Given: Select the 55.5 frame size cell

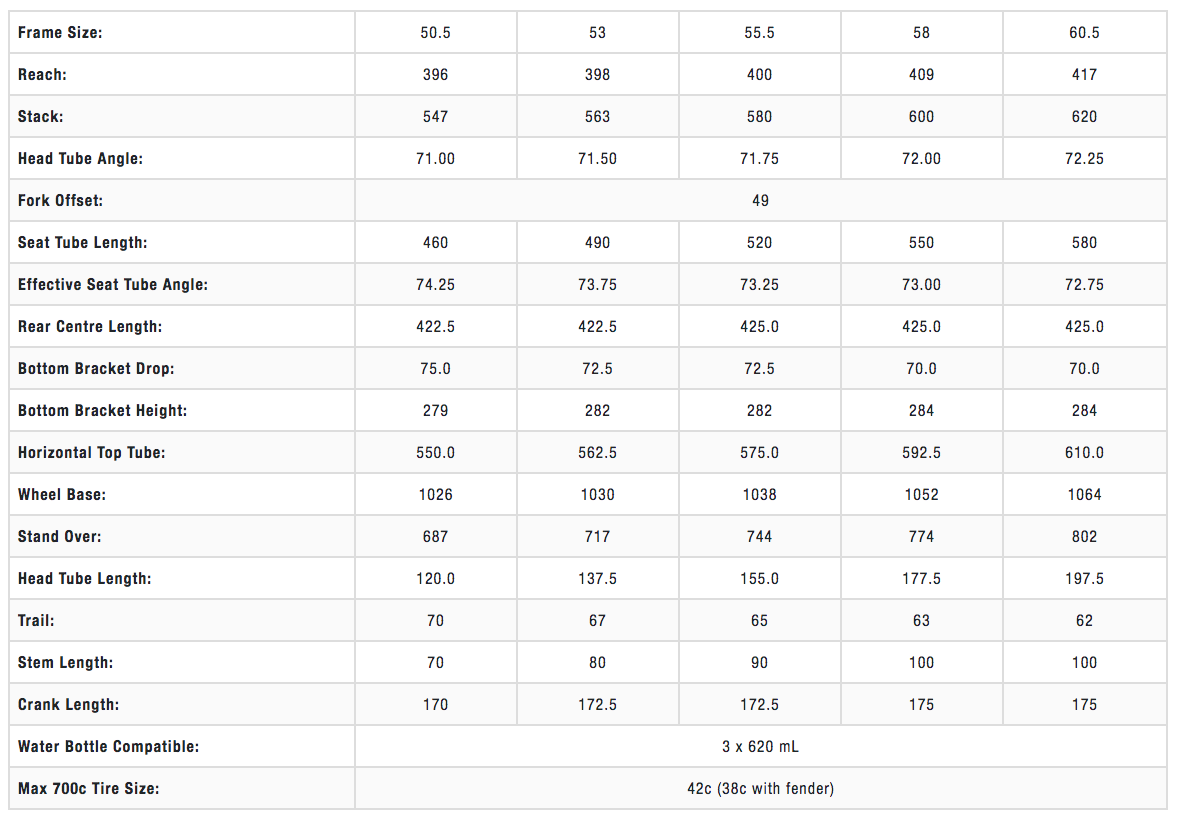Looking at the screenshot, I should pos(759,33).
